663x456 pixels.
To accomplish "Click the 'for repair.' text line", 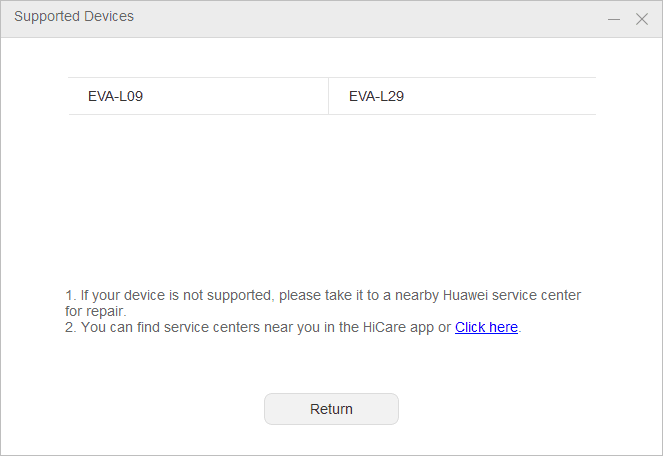I will (x=96, y=311).
